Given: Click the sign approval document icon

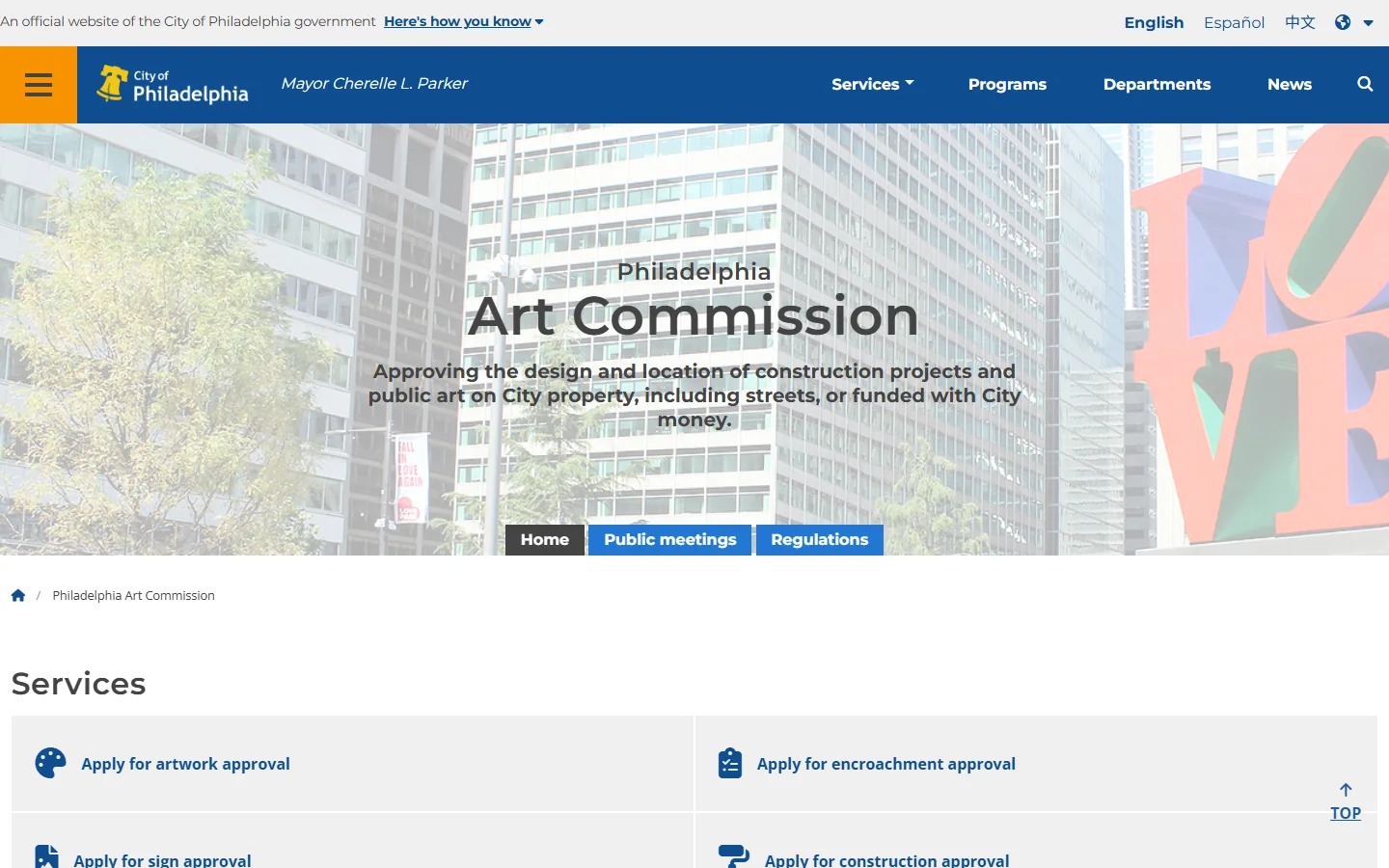Looking at the screenshot, I should tap(46, 856).
